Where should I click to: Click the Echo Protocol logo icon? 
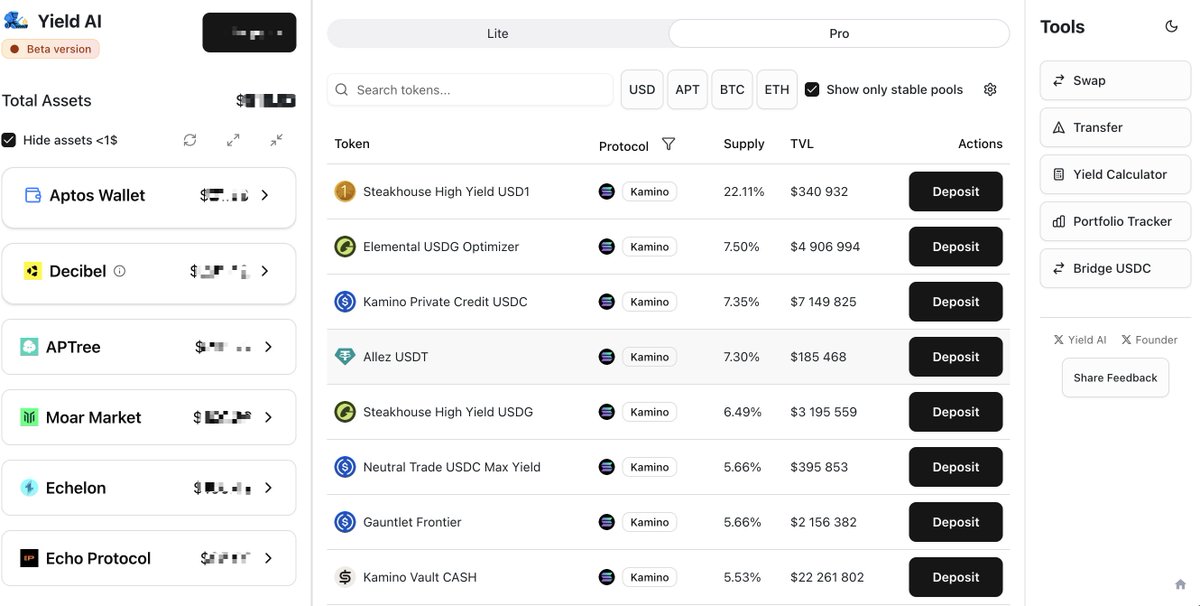pos(29,558)
